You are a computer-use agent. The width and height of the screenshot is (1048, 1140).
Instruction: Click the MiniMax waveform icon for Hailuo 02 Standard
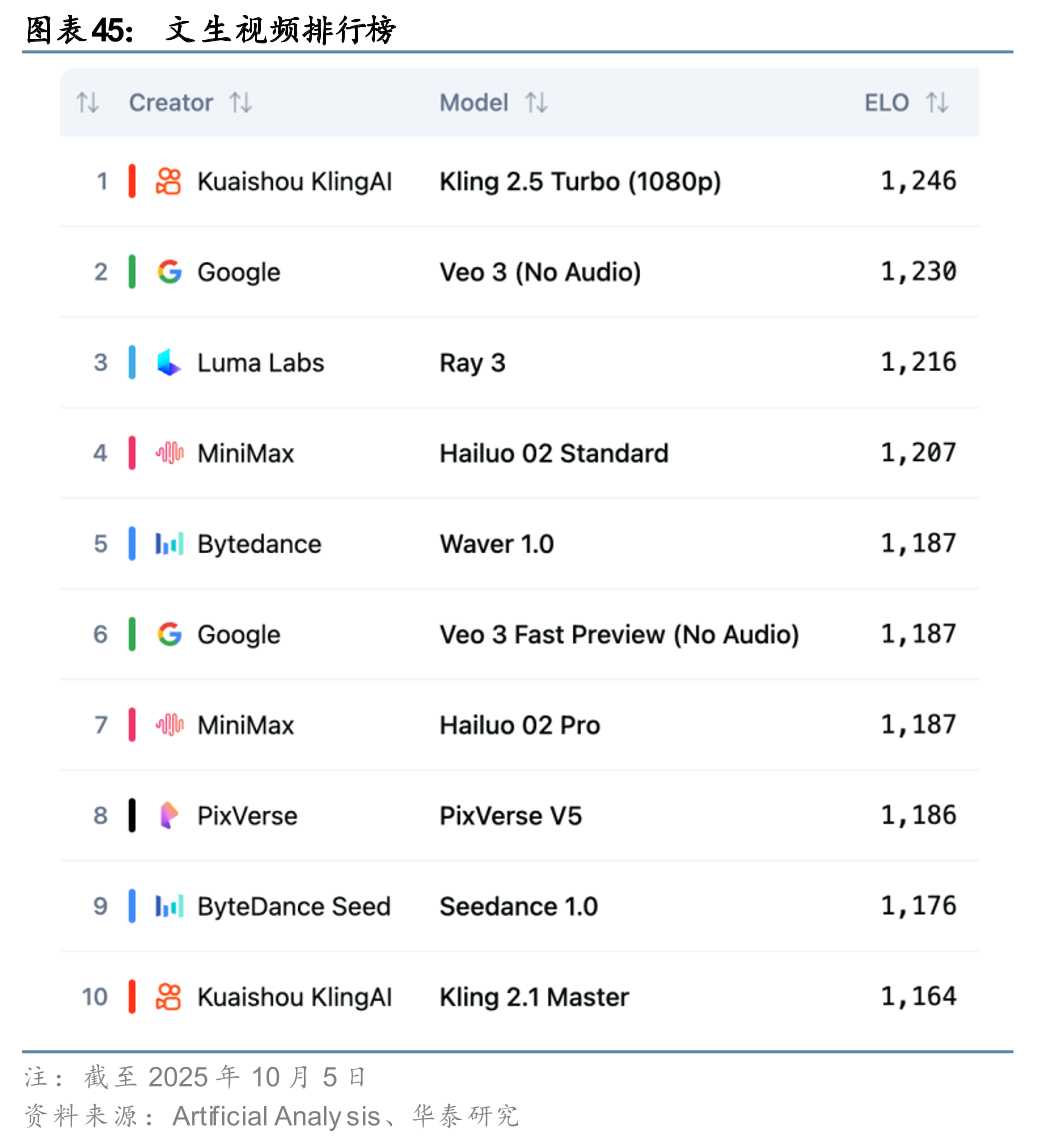pos(169,453)
